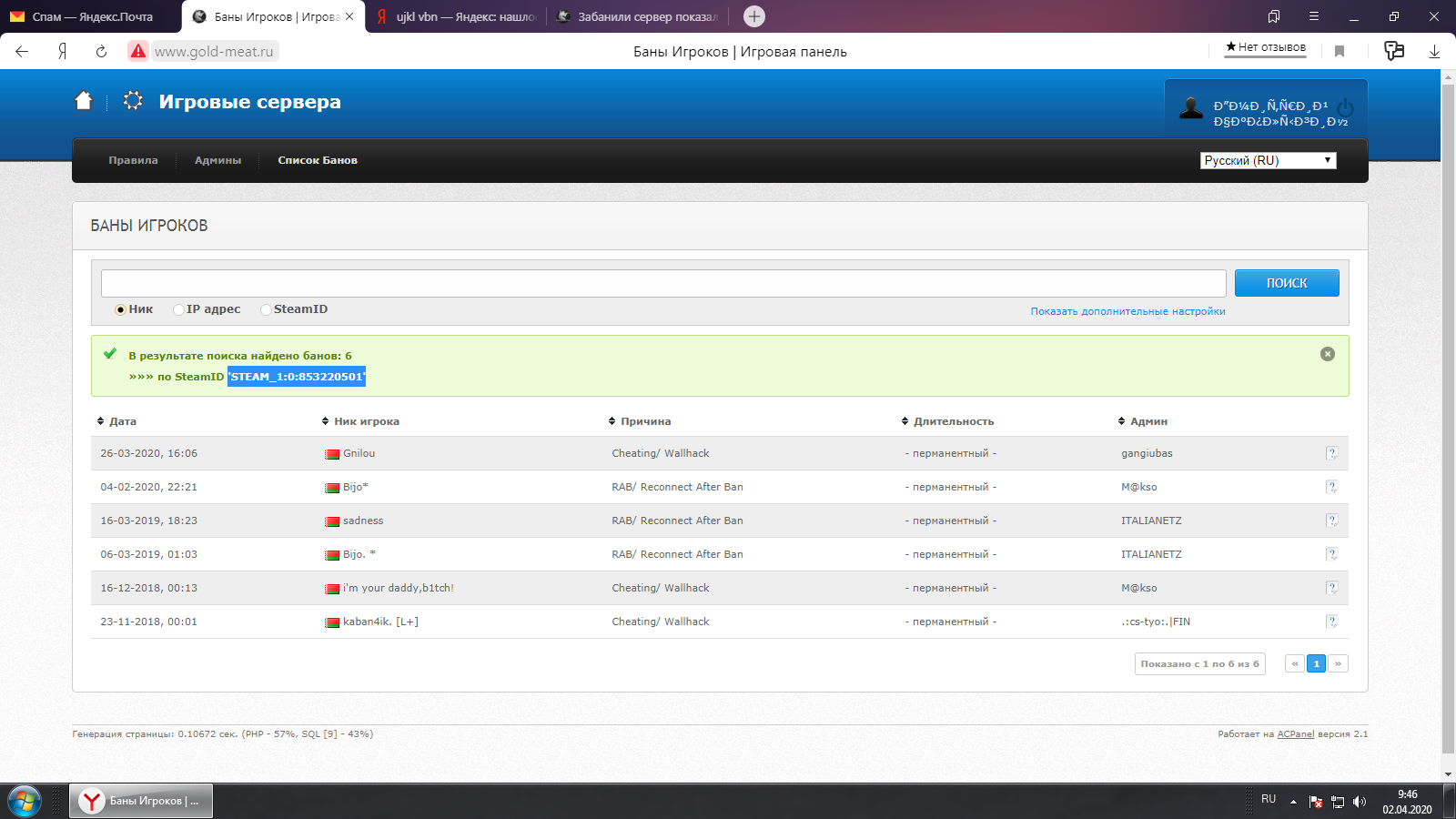Switch to Спам — Яндекс.Почта tab
Image resolution: width=1456 pixels, height=819 pixels.
click(91, 16)
